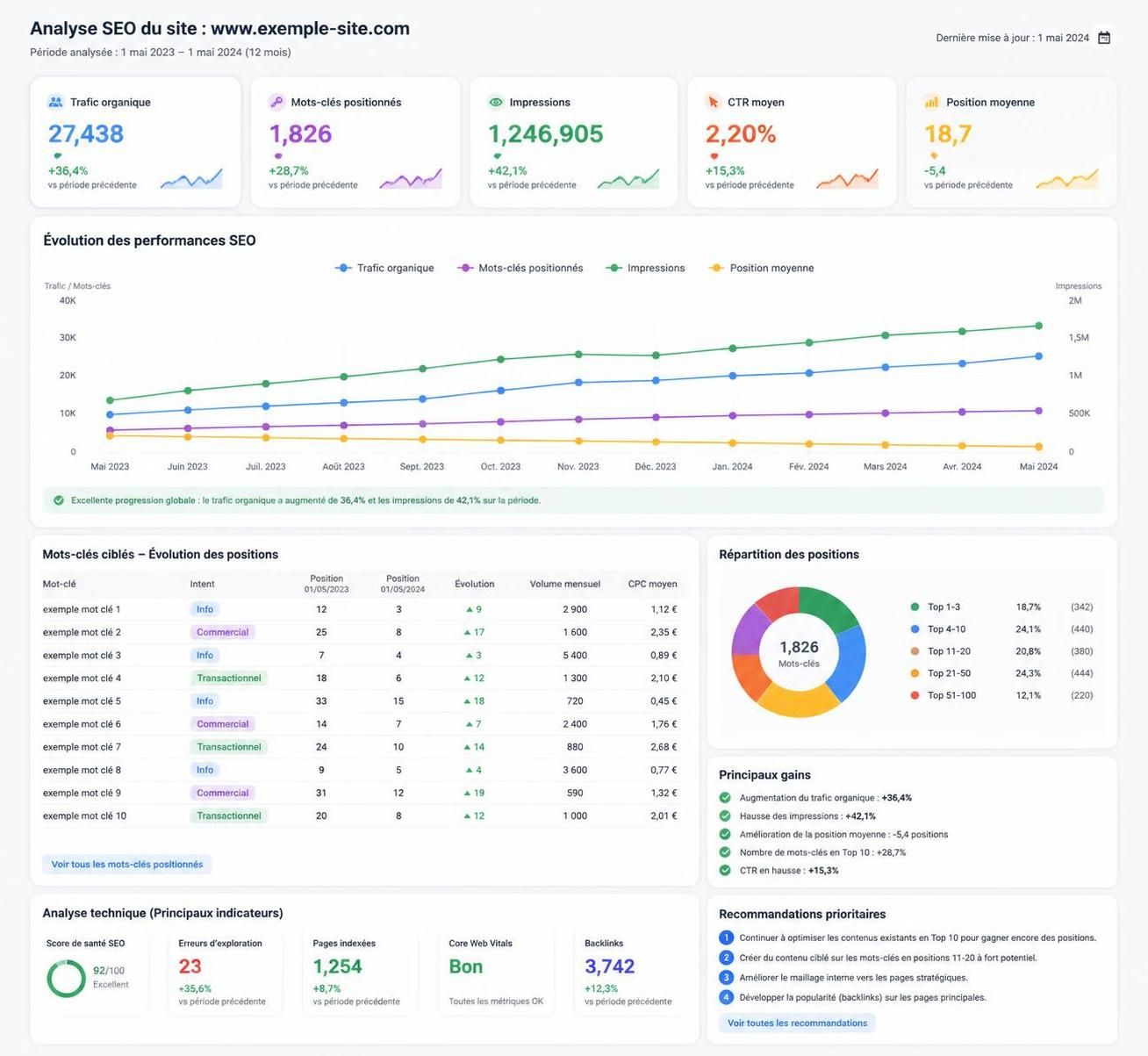This screenshot has height=1056, width=1148.
Task: Open Voir tous les mots-clés positionnés
Action: [x=127, y=864]
